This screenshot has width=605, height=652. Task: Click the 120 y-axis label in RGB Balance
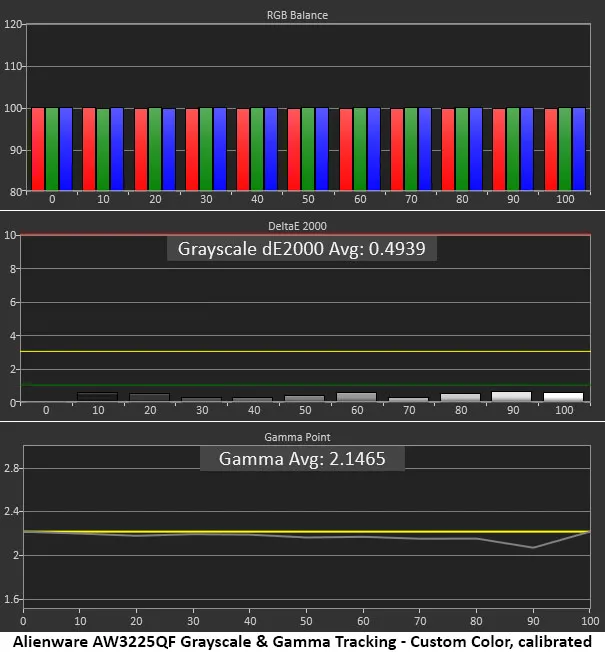point(12,24)
